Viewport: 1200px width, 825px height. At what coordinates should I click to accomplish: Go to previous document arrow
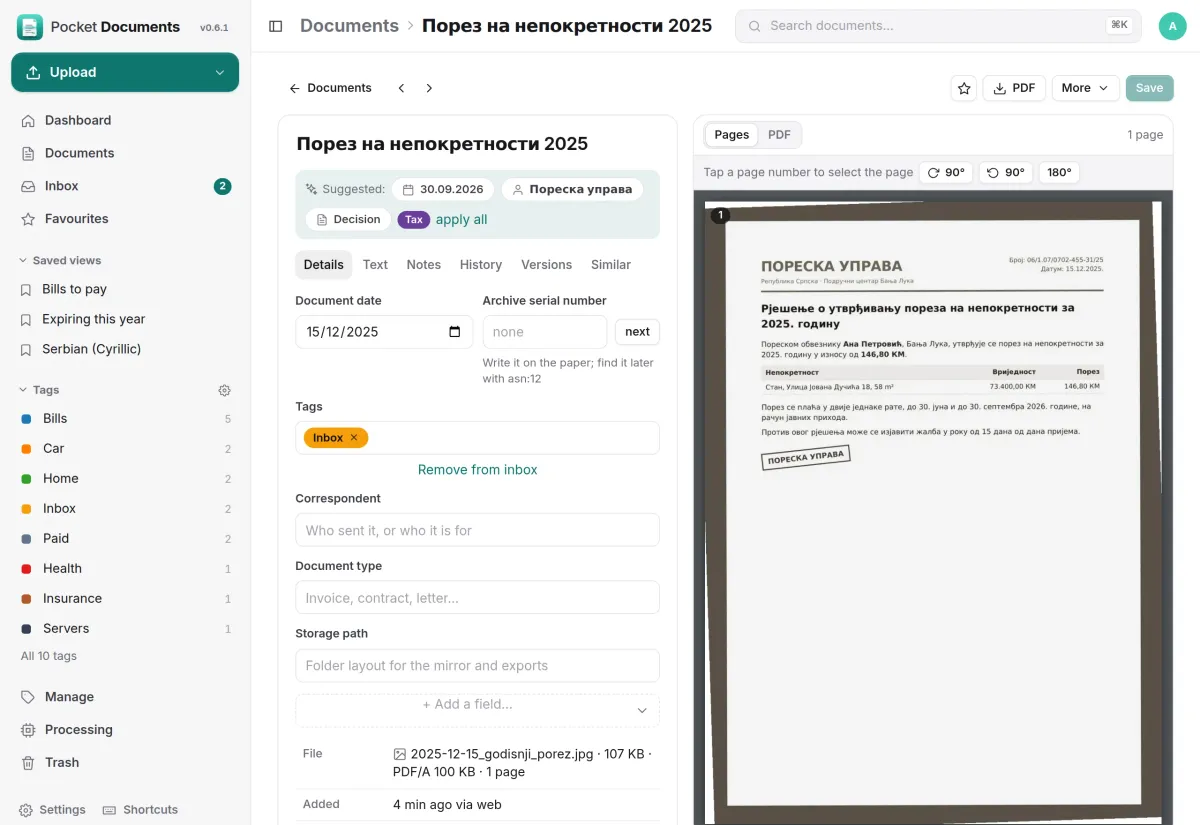pyautogui.click(x=401, y=88)
